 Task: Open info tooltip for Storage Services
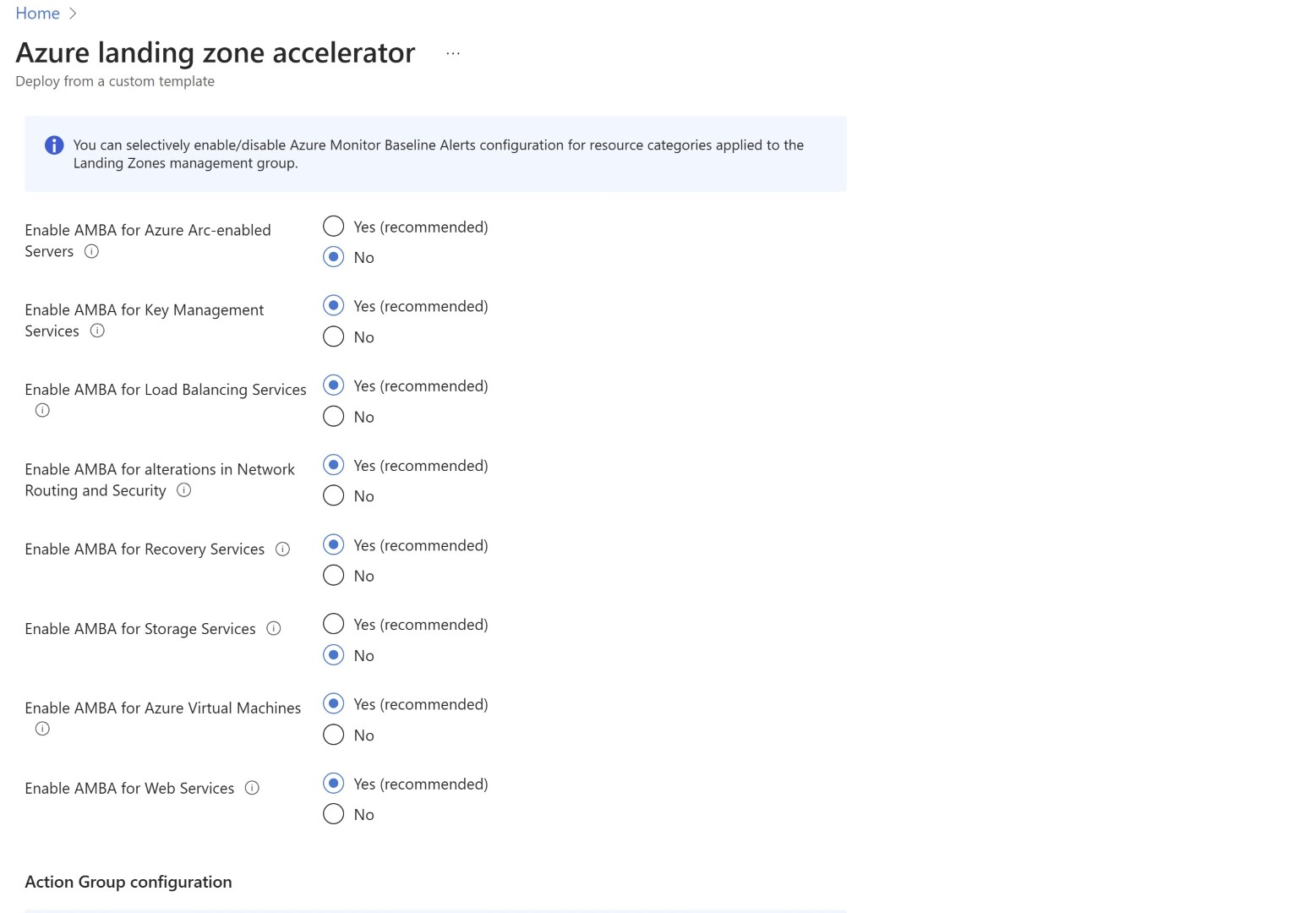pyautogui.click(x=274, y=628)
